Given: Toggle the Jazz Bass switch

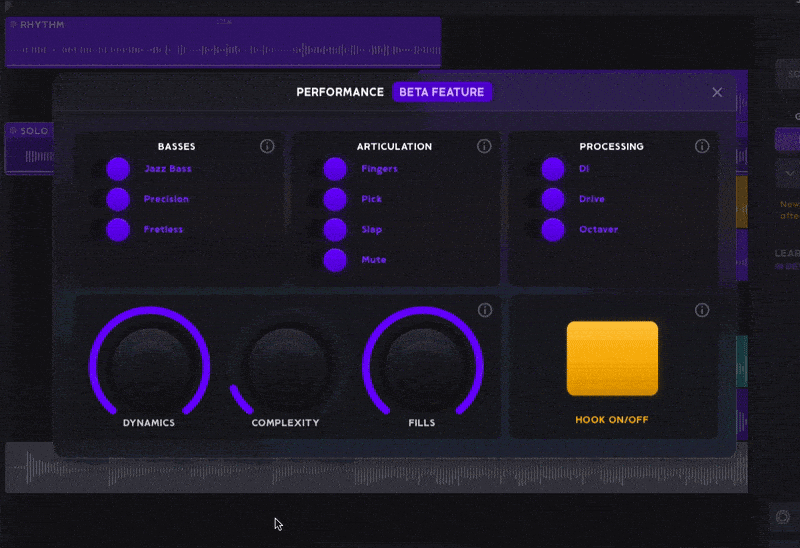Looking at the screenshot, I should pos(118,169).
